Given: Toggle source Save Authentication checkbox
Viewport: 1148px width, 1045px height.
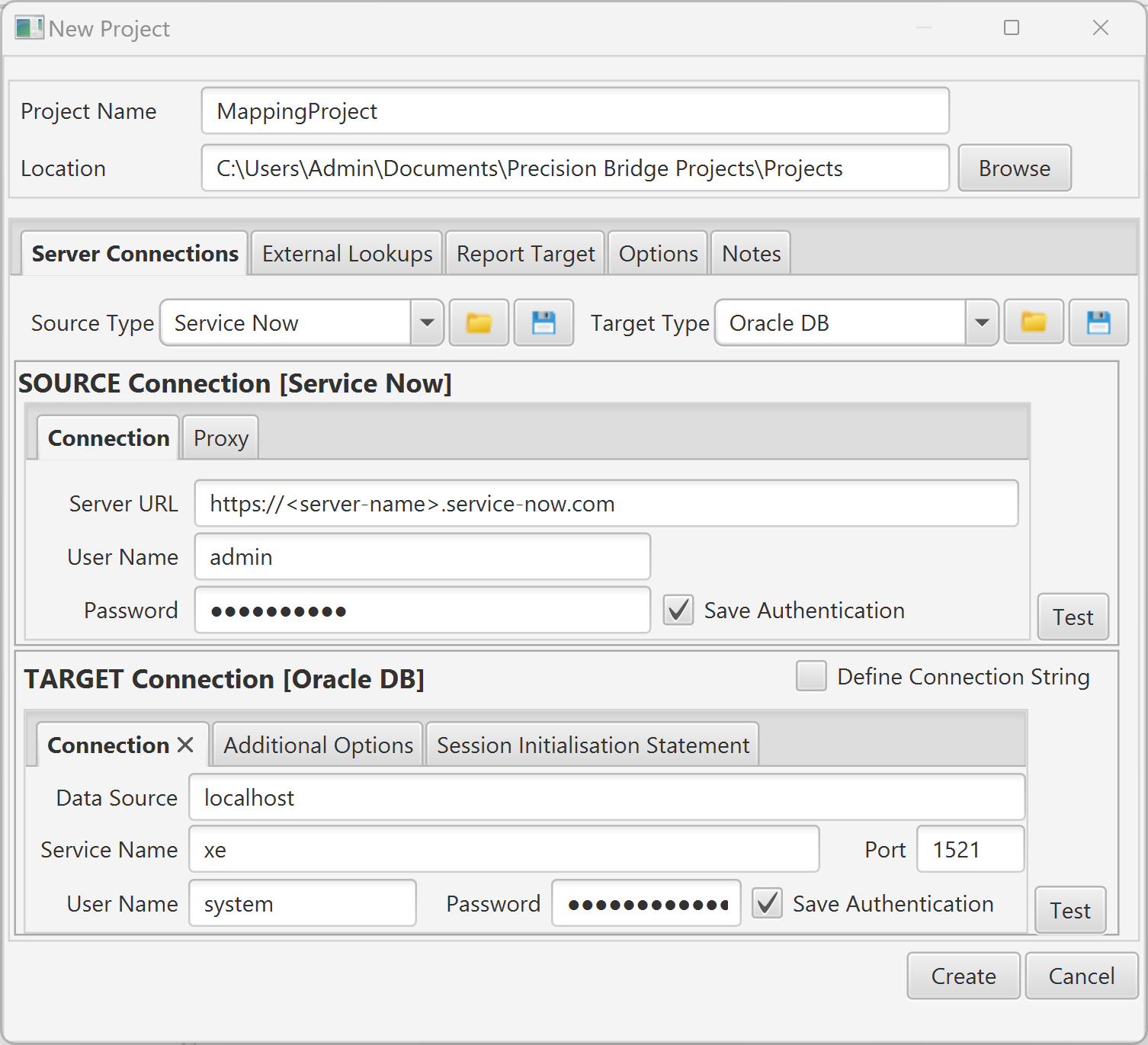Looking at the screenshot, I should click(678, 611).
